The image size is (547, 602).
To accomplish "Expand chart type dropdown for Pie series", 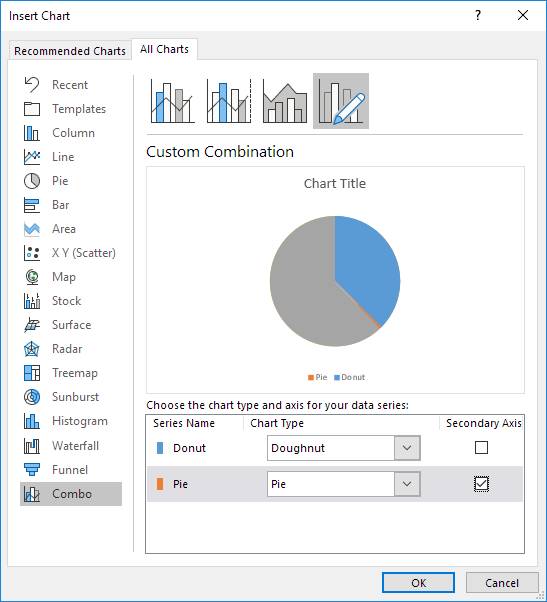I will click(407, 484).
